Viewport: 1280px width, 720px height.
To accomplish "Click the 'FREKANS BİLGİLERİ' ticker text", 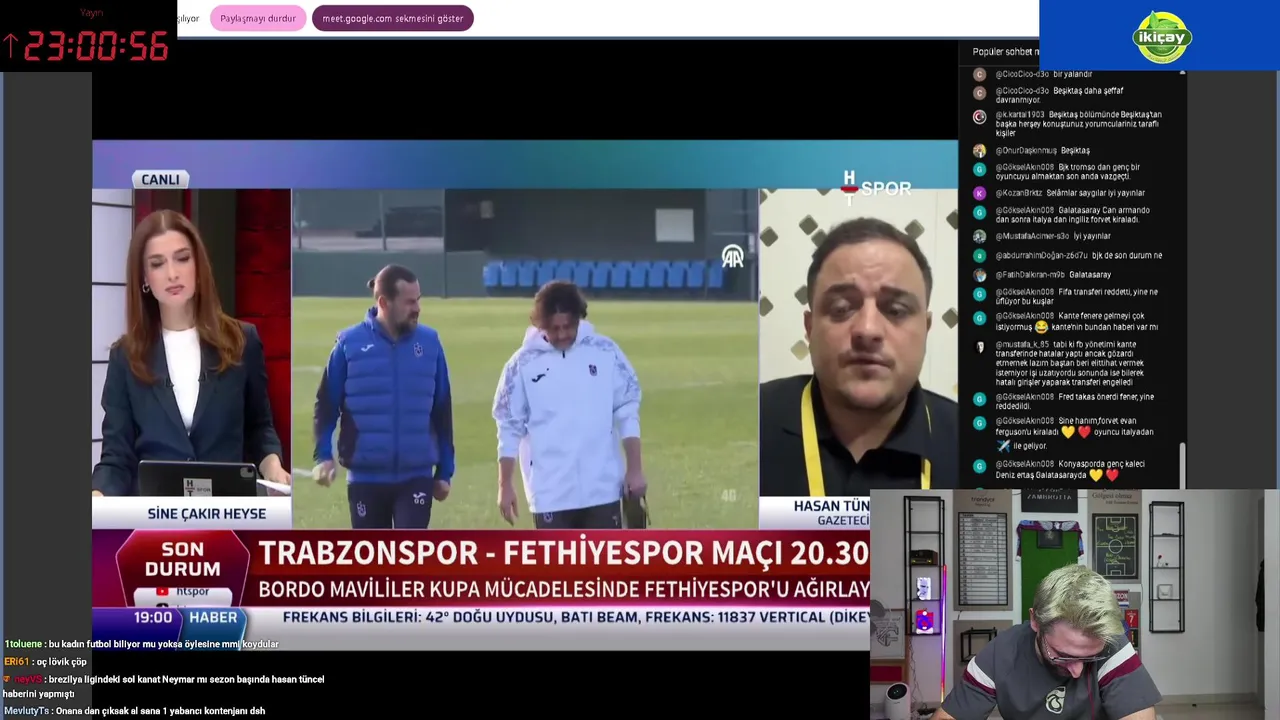I will pos(575,618).
